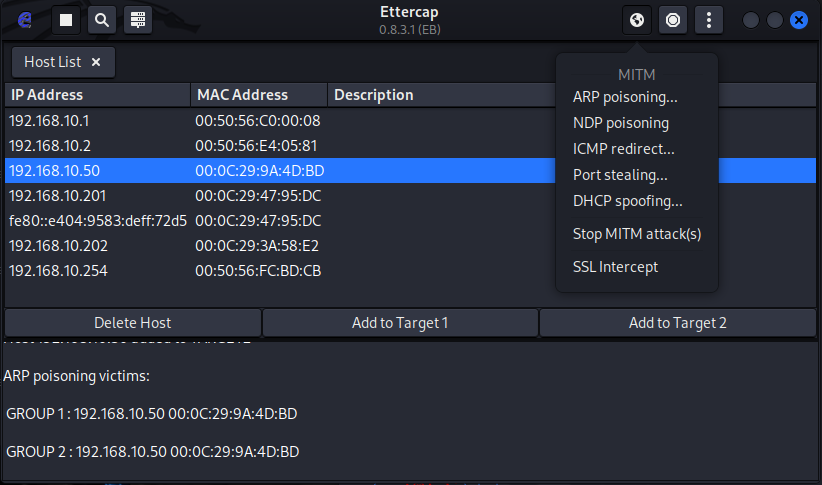Open the three-dot Ettercap menu

click(709, 20)
